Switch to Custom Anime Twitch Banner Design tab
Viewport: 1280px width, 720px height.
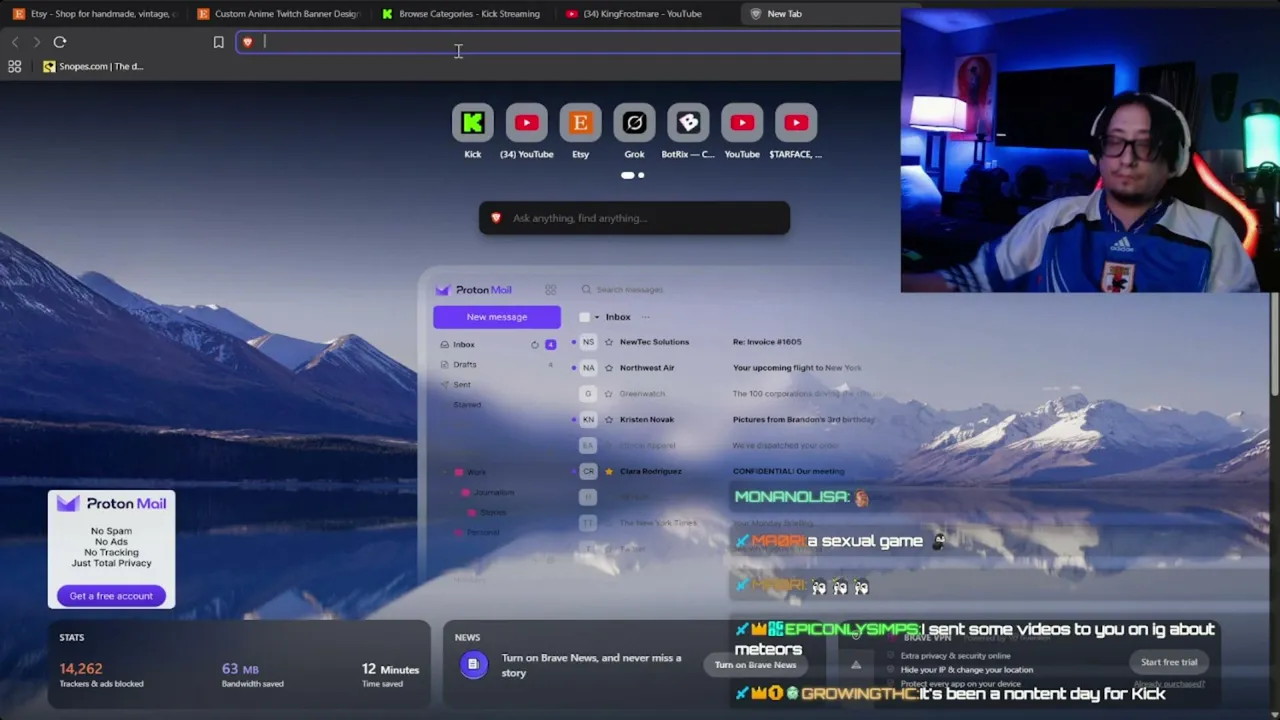pos(280,14)
